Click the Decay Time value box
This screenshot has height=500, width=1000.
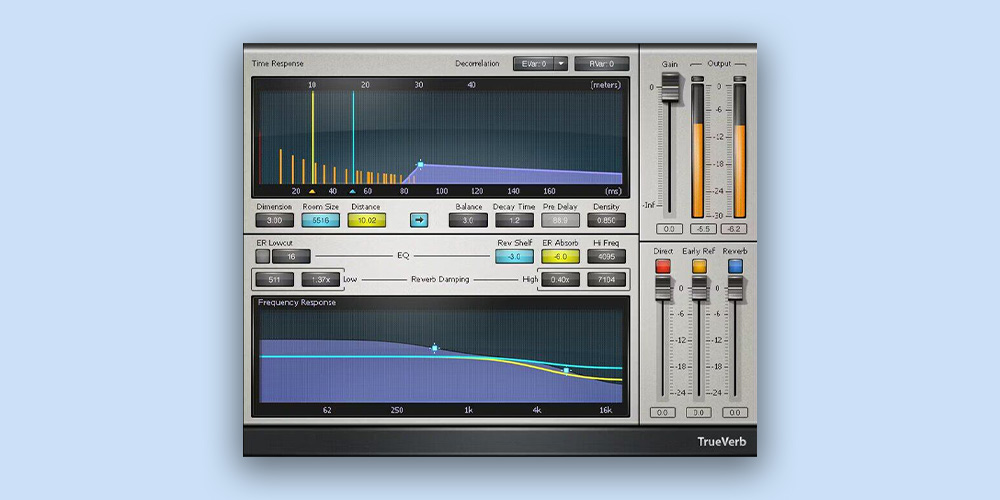pyautogui.click(x=514, y=221)
